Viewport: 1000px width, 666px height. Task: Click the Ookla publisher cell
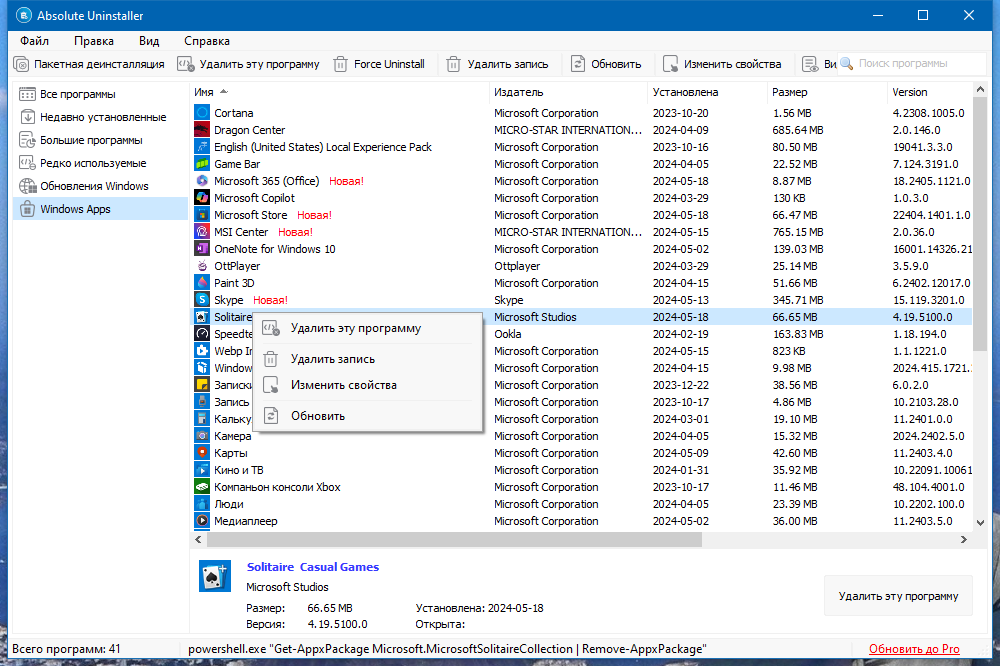508,334
